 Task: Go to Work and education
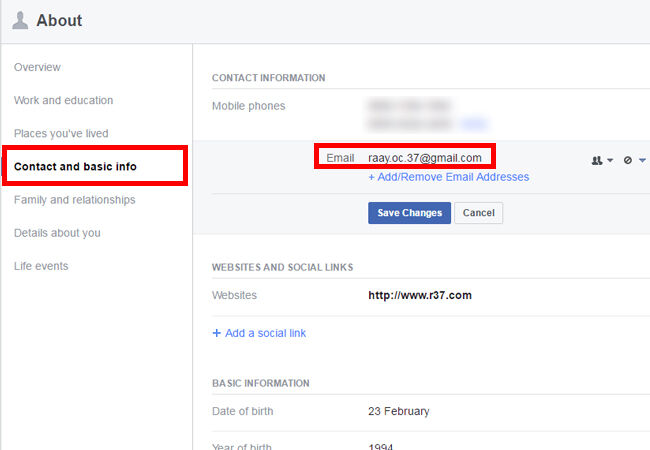pyautogui.click(x=63, y=100)
